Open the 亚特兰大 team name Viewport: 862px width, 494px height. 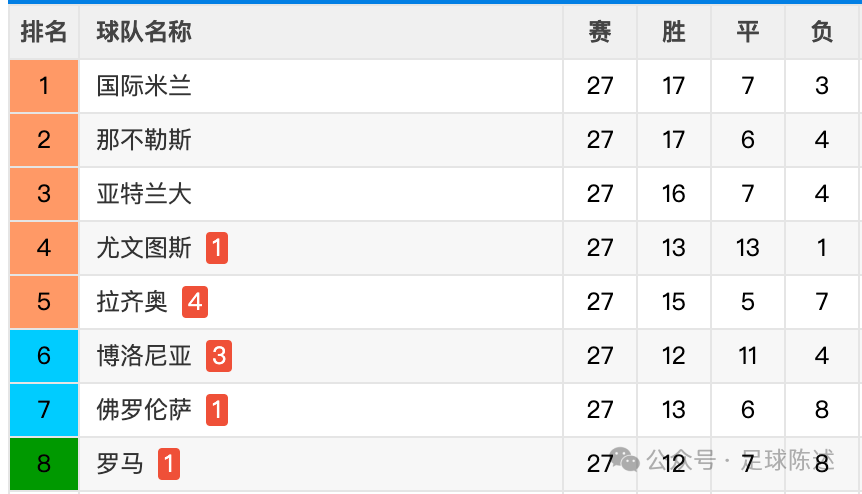144,193
